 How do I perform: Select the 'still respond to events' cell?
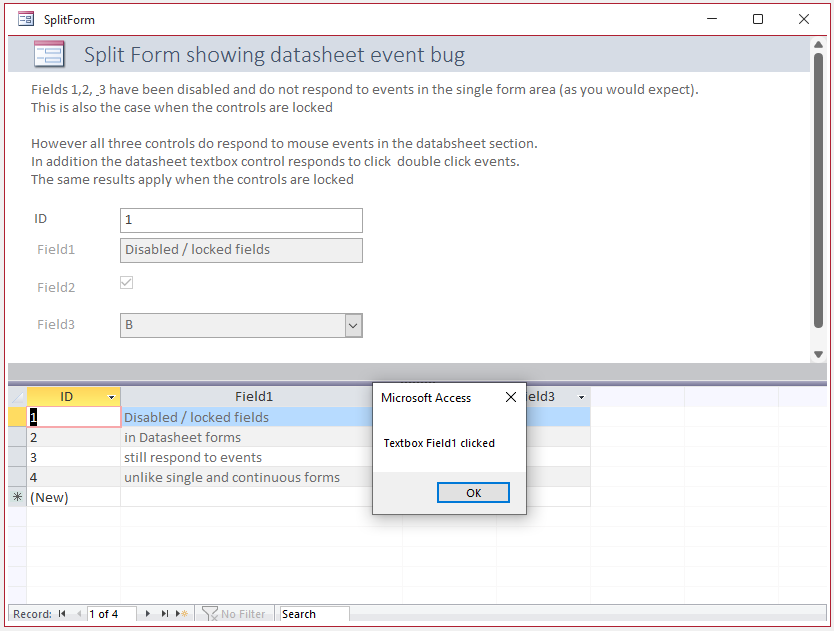pos(247,458)
